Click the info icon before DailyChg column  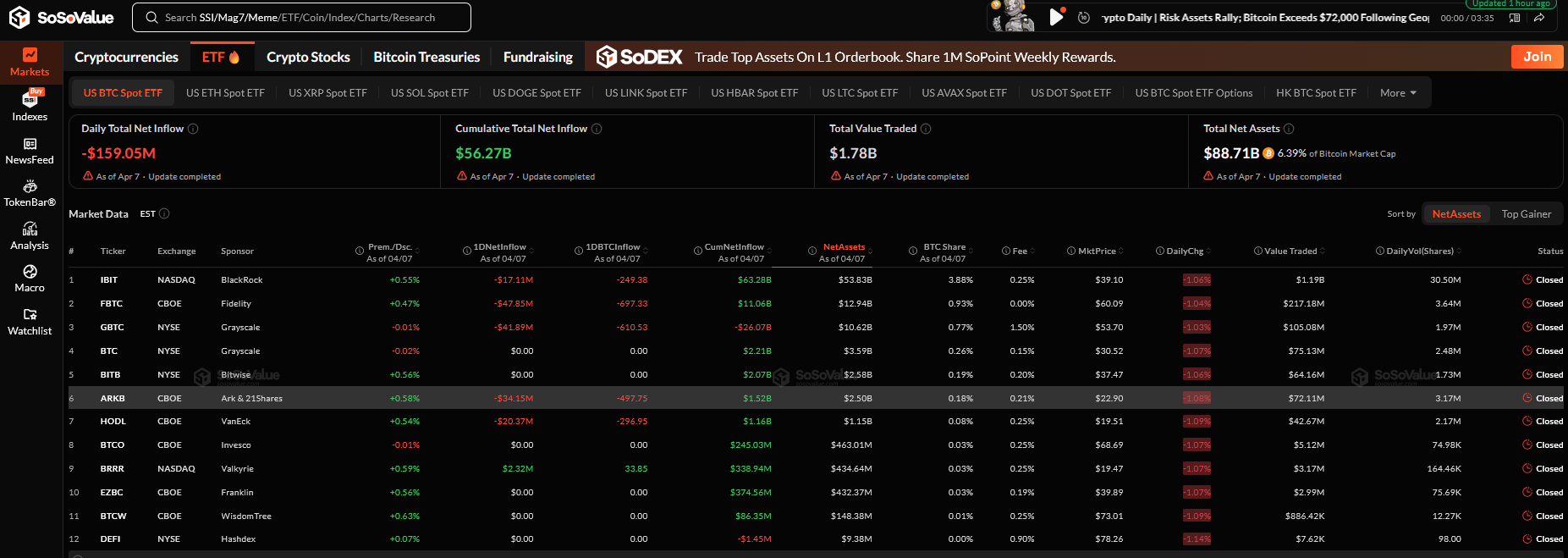click(1160, 251)
